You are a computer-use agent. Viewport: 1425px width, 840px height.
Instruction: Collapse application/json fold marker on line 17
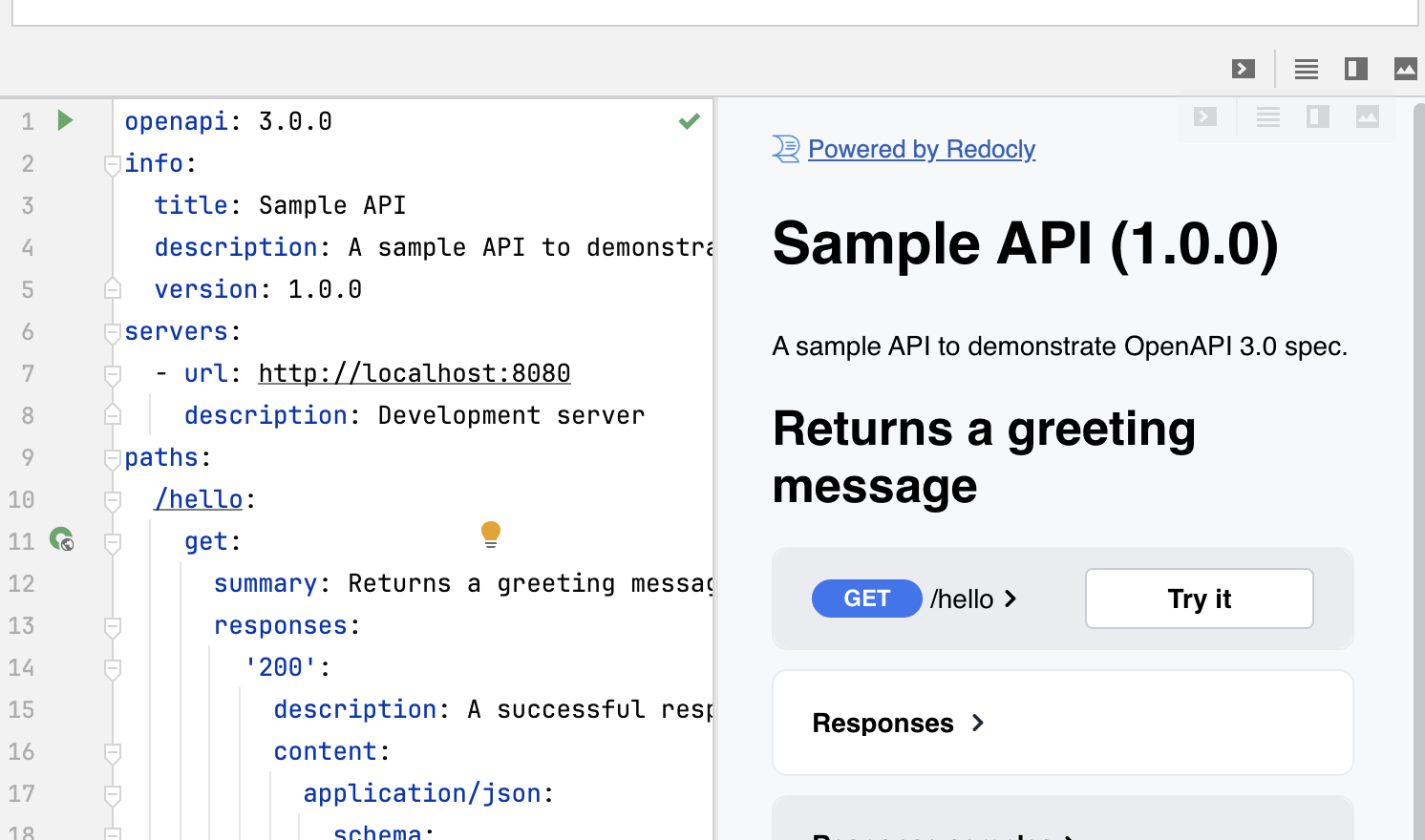(113, 794)
